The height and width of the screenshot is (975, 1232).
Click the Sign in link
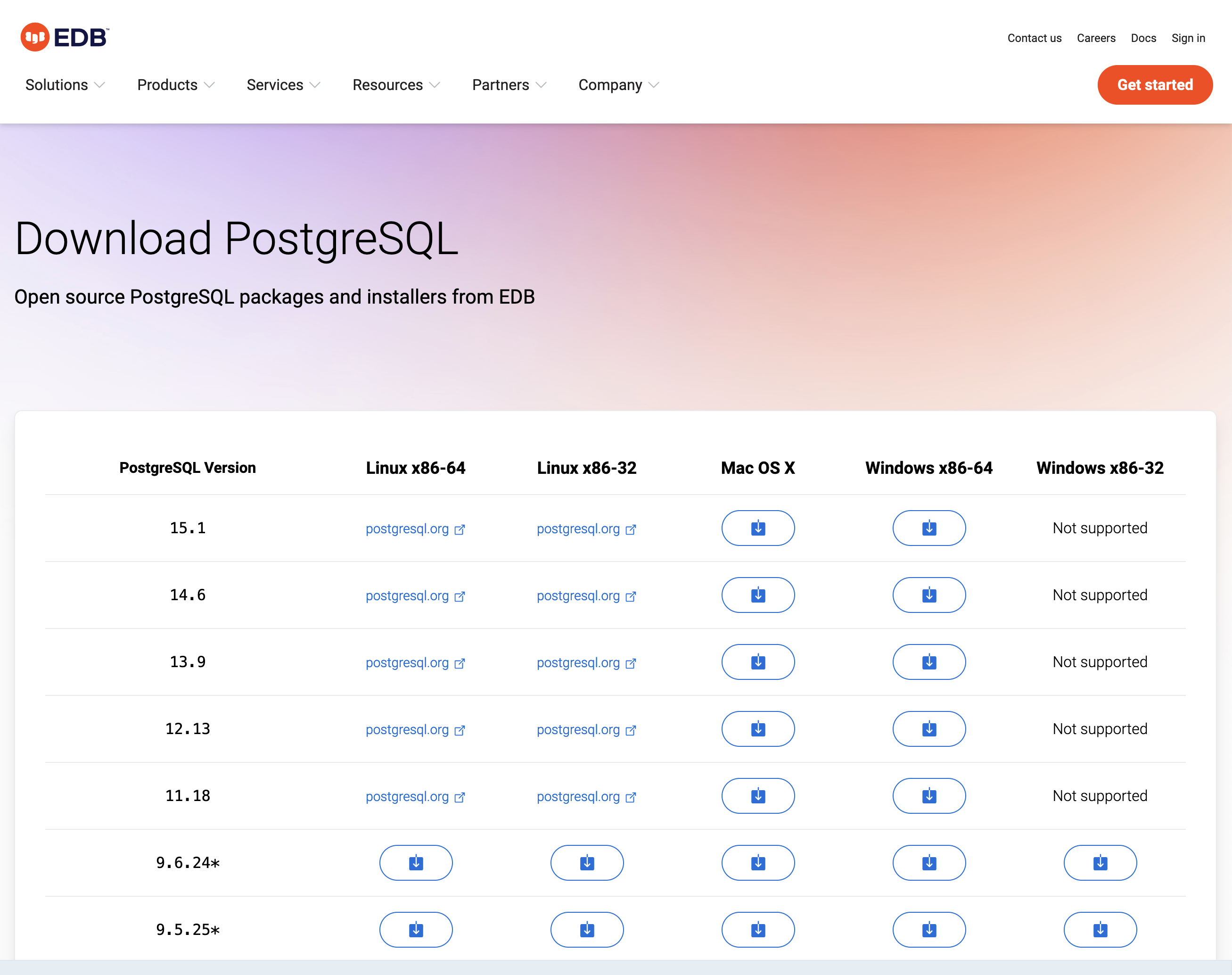tap(1188, 38)
